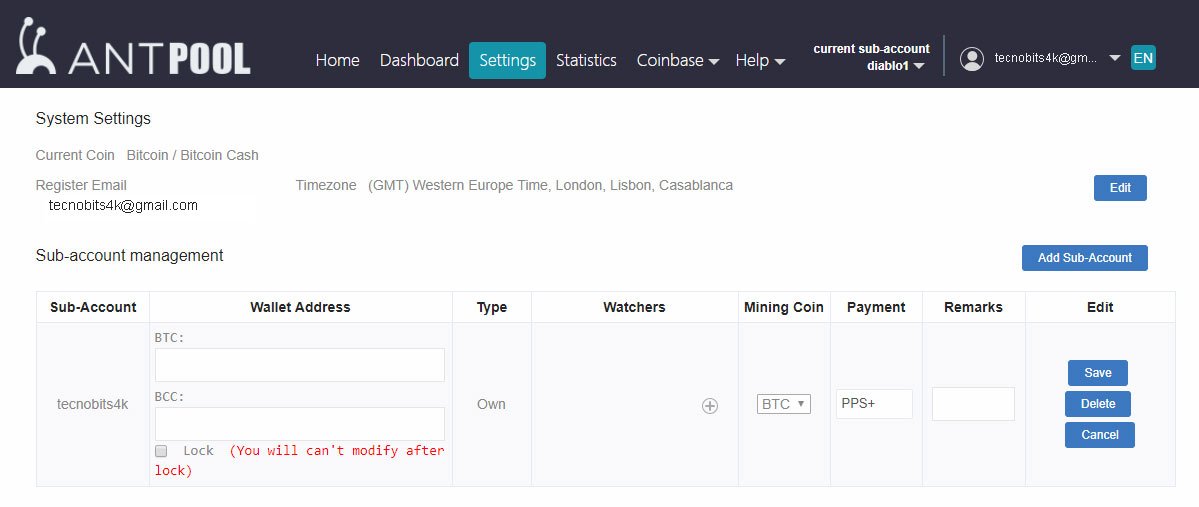
Task: Click the Sub-account management heading
Action: tap(129, 255)
